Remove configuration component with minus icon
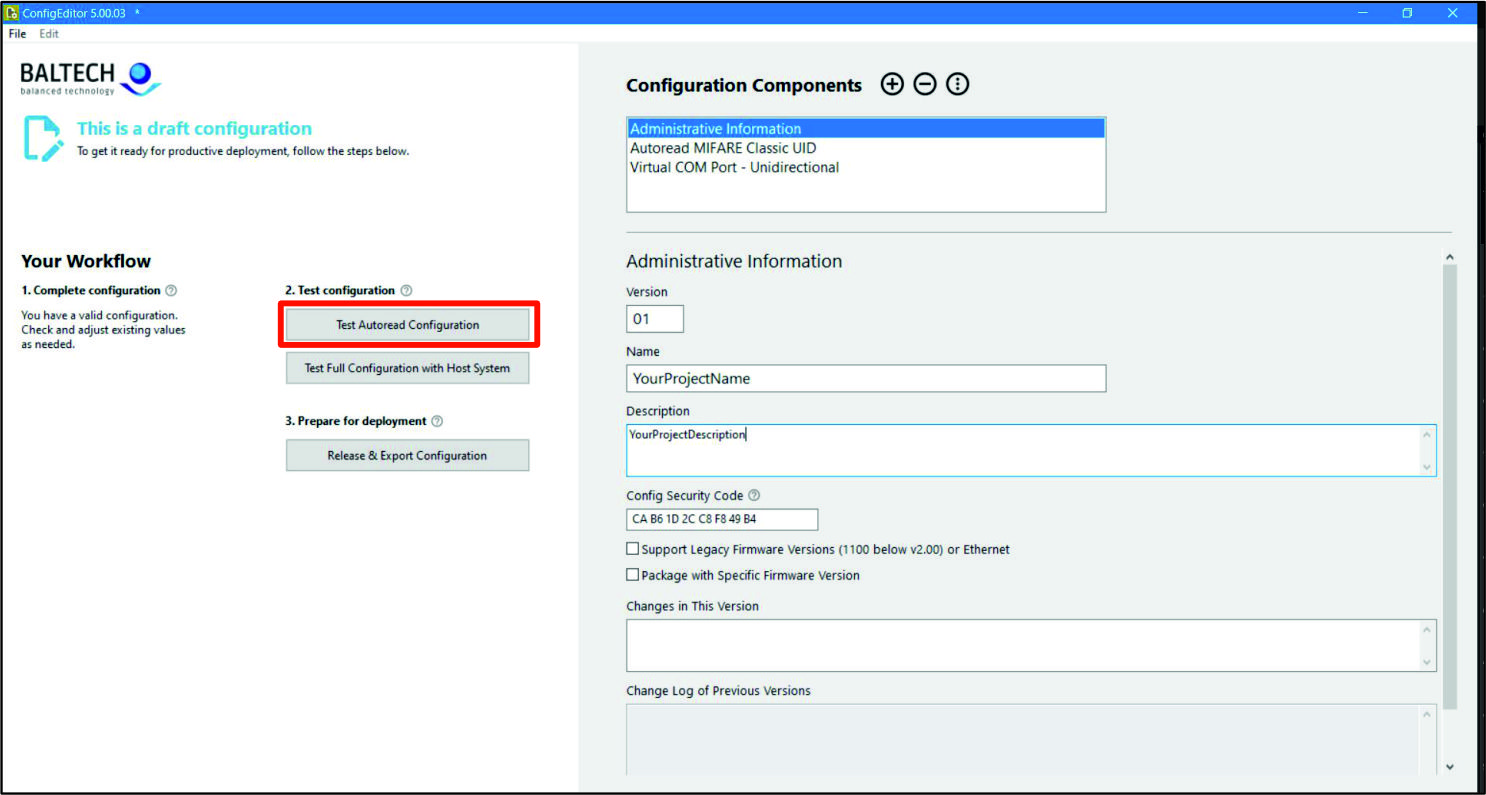Viewport: 1486px width, 795px height. click(925, 85)
